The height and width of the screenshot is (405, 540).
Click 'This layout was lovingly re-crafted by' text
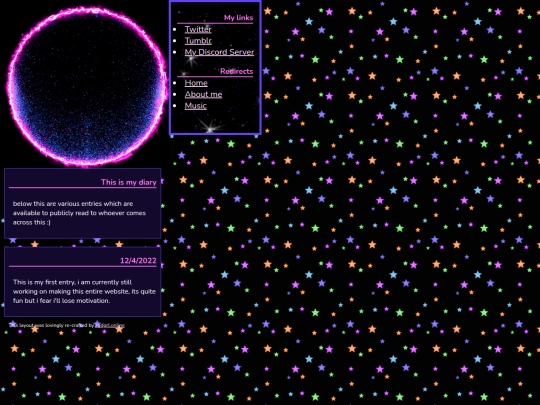click(x=51, y=325)
